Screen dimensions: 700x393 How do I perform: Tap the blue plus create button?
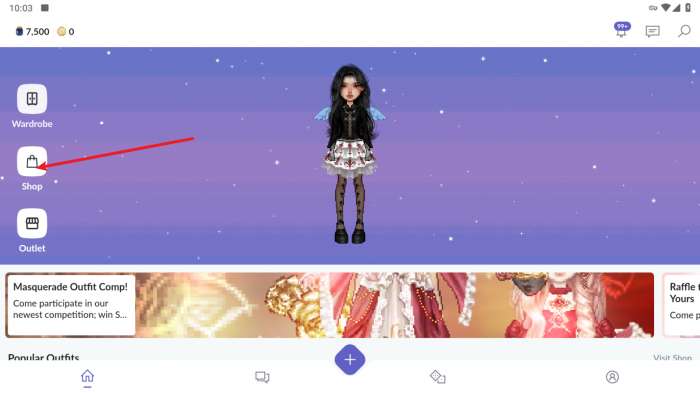[x=350, y=360]
